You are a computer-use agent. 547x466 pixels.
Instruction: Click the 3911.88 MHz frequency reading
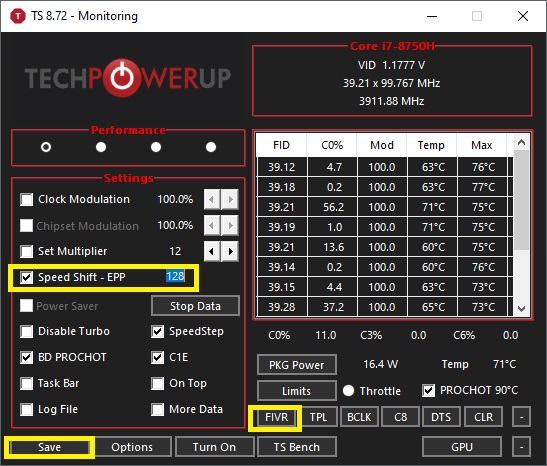tap(391, 101)
